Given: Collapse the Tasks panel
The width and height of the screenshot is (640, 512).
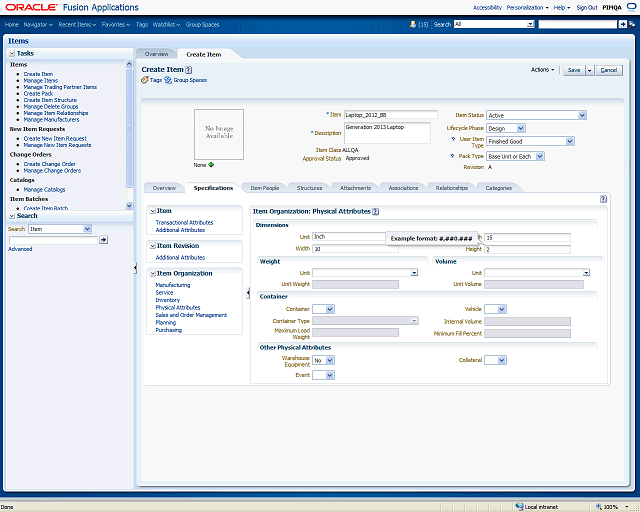Looking at the screenshot, I should [12, 53].
